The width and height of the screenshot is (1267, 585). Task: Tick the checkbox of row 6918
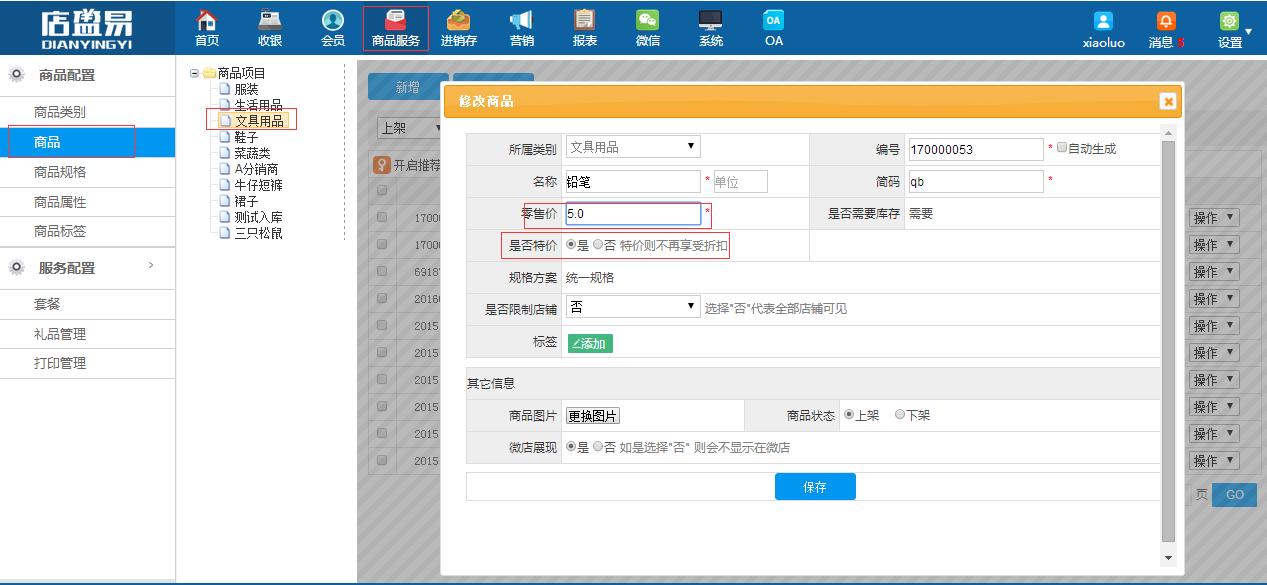point(382,271)
